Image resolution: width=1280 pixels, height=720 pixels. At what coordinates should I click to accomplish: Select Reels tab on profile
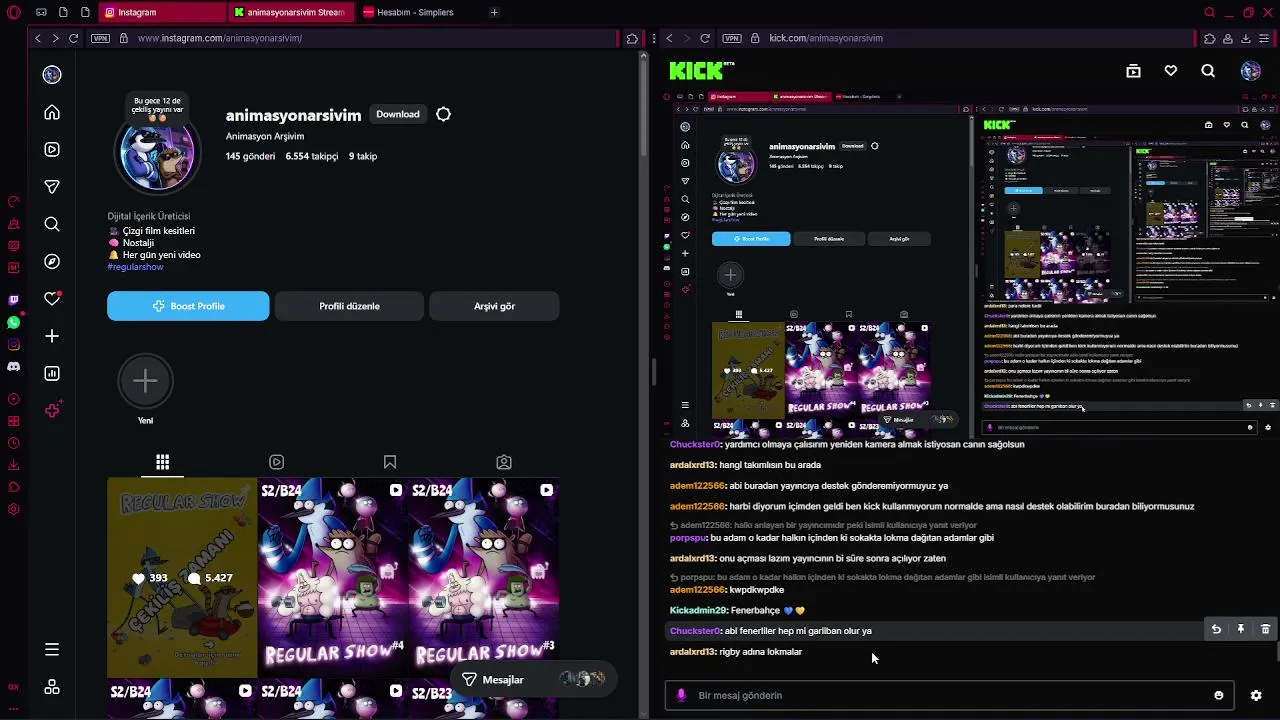pos(276,462)
